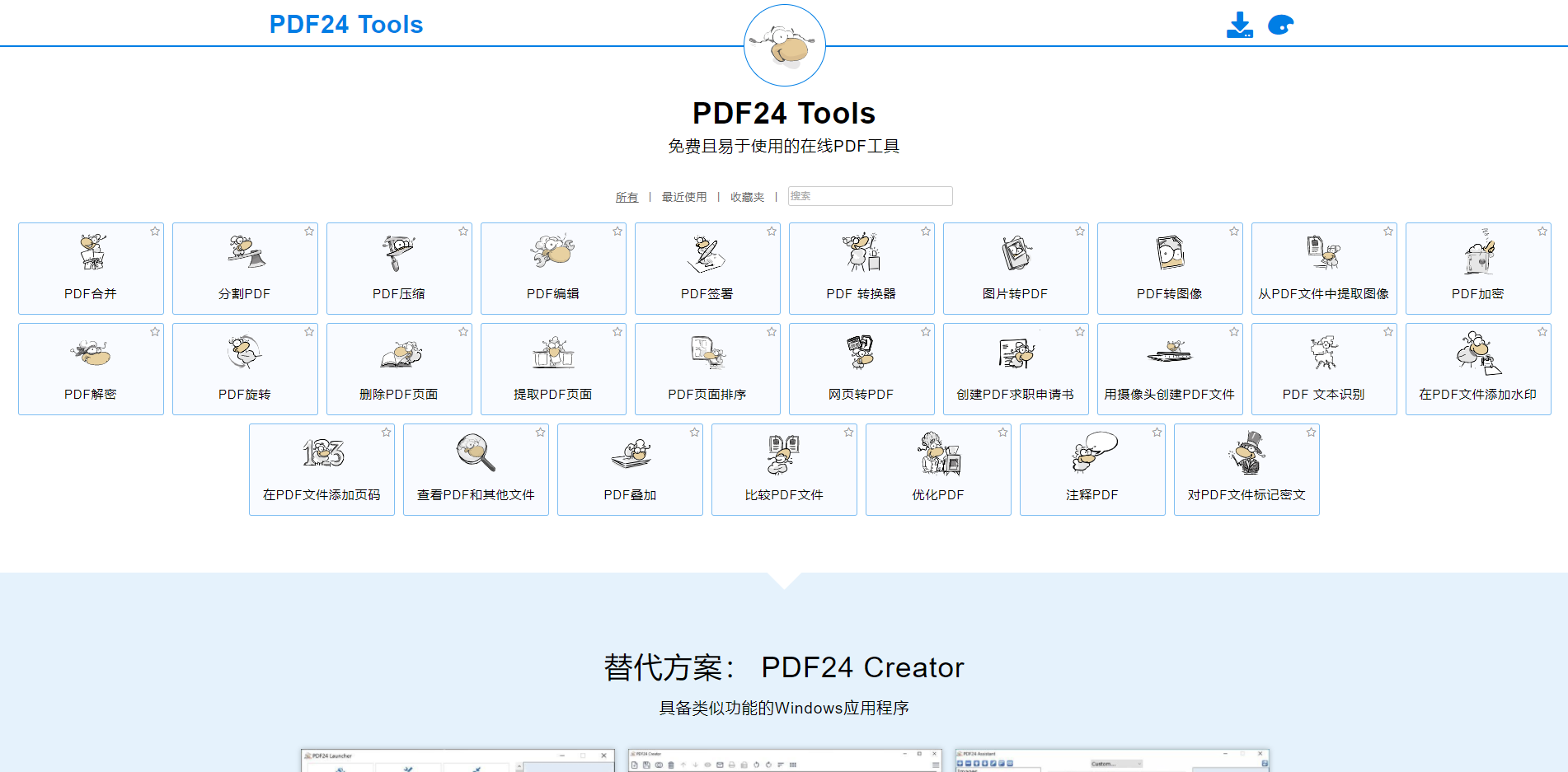Select the 比较PDF文件 comparison tool
The height and width of the screenshot is (772, 1568).
coord(784,470)
